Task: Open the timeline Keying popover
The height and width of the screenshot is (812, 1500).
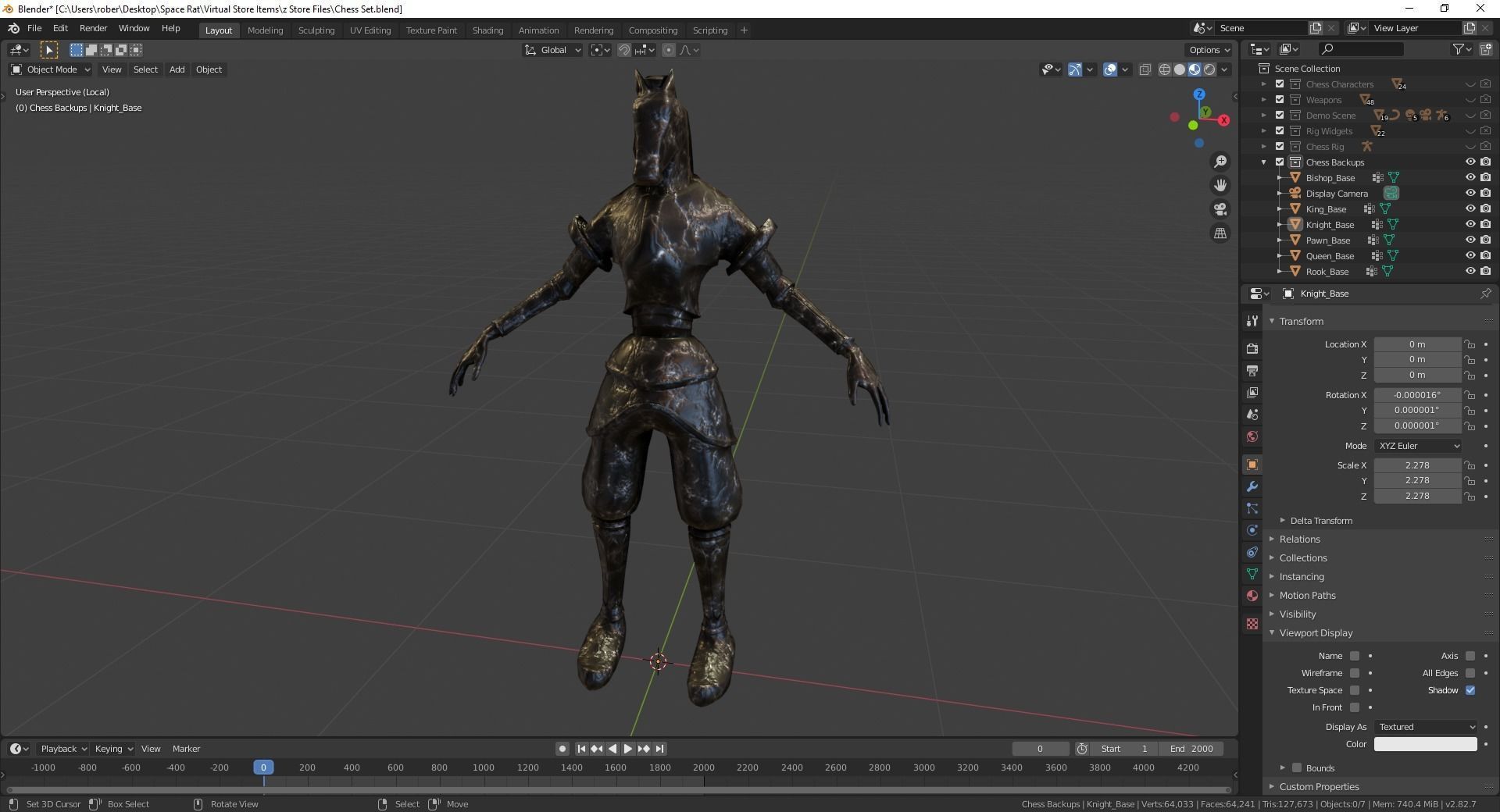Action: click(113, 749)
